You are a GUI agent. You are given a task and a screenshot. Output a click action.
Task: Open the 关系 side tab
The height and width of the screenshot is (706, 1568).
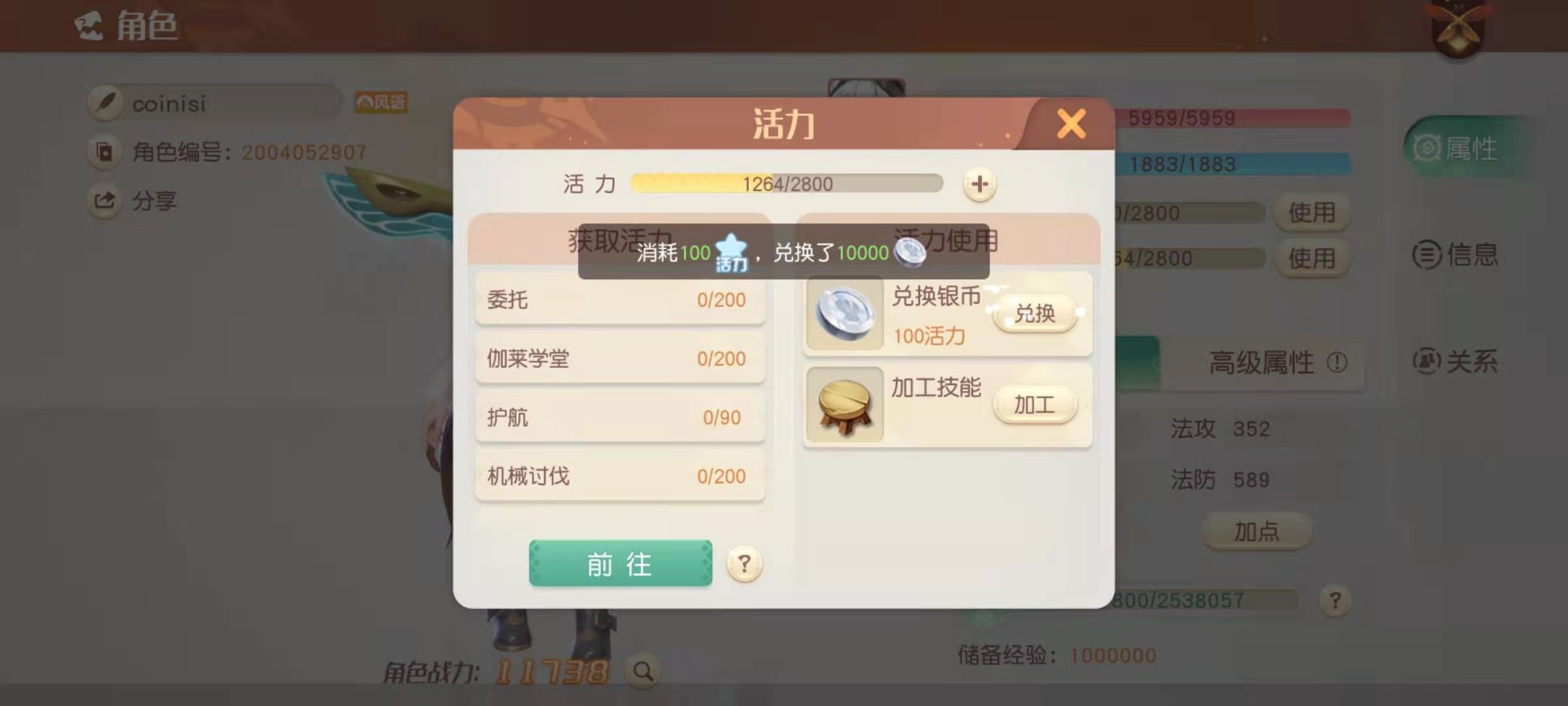[1456, 361]
